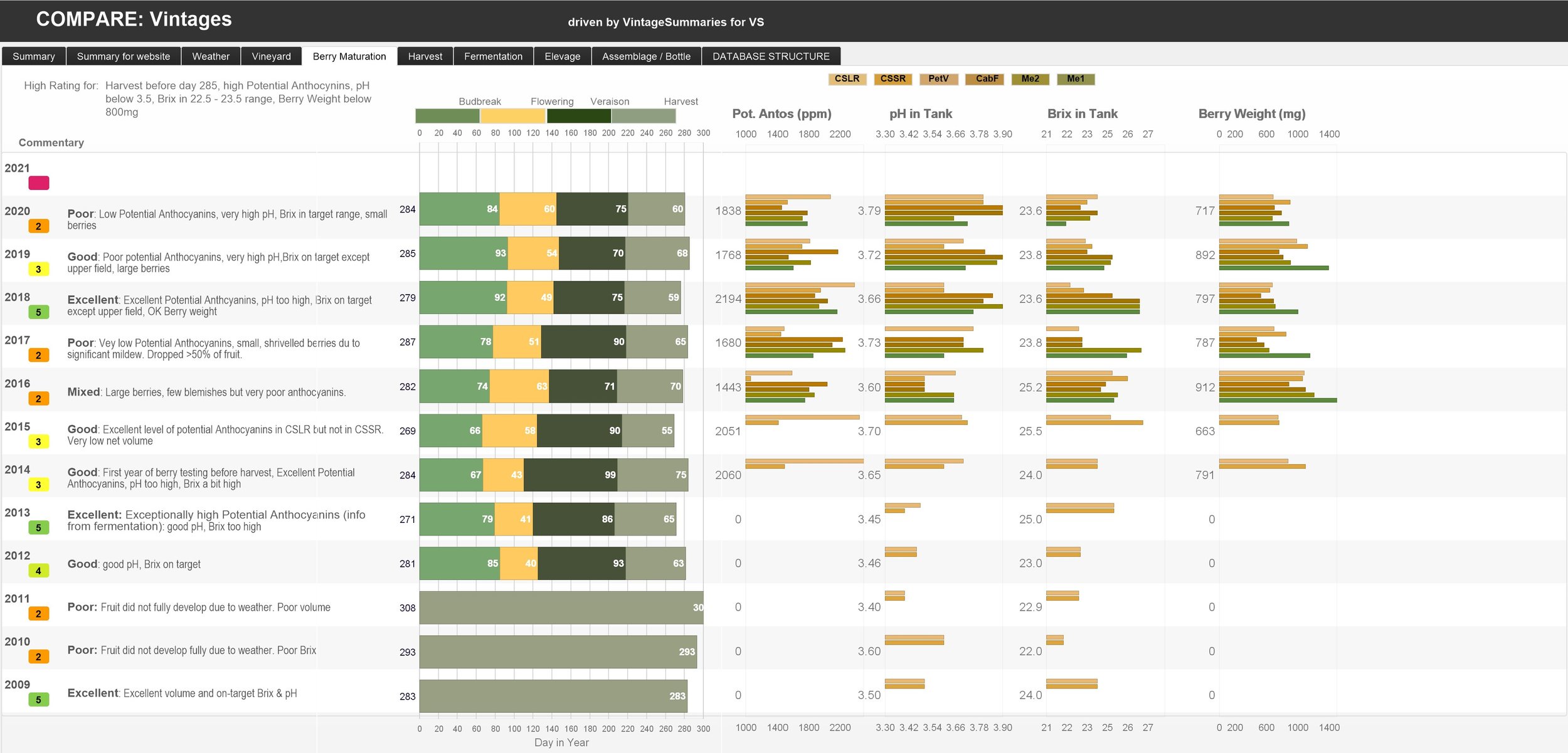This screenshot has height=753, width=1568.
Task: Click the 2020 budbreak segment 84
Action: tap(460, 209)
